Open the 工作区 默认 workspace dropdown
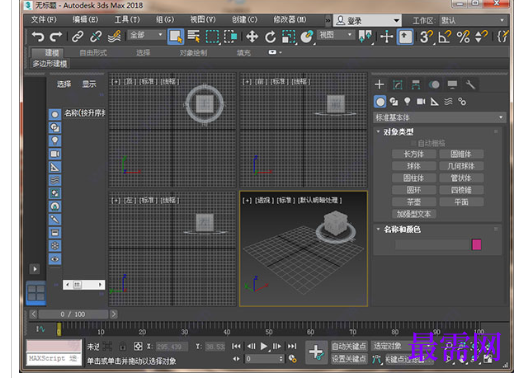 [x=473, y=21]
